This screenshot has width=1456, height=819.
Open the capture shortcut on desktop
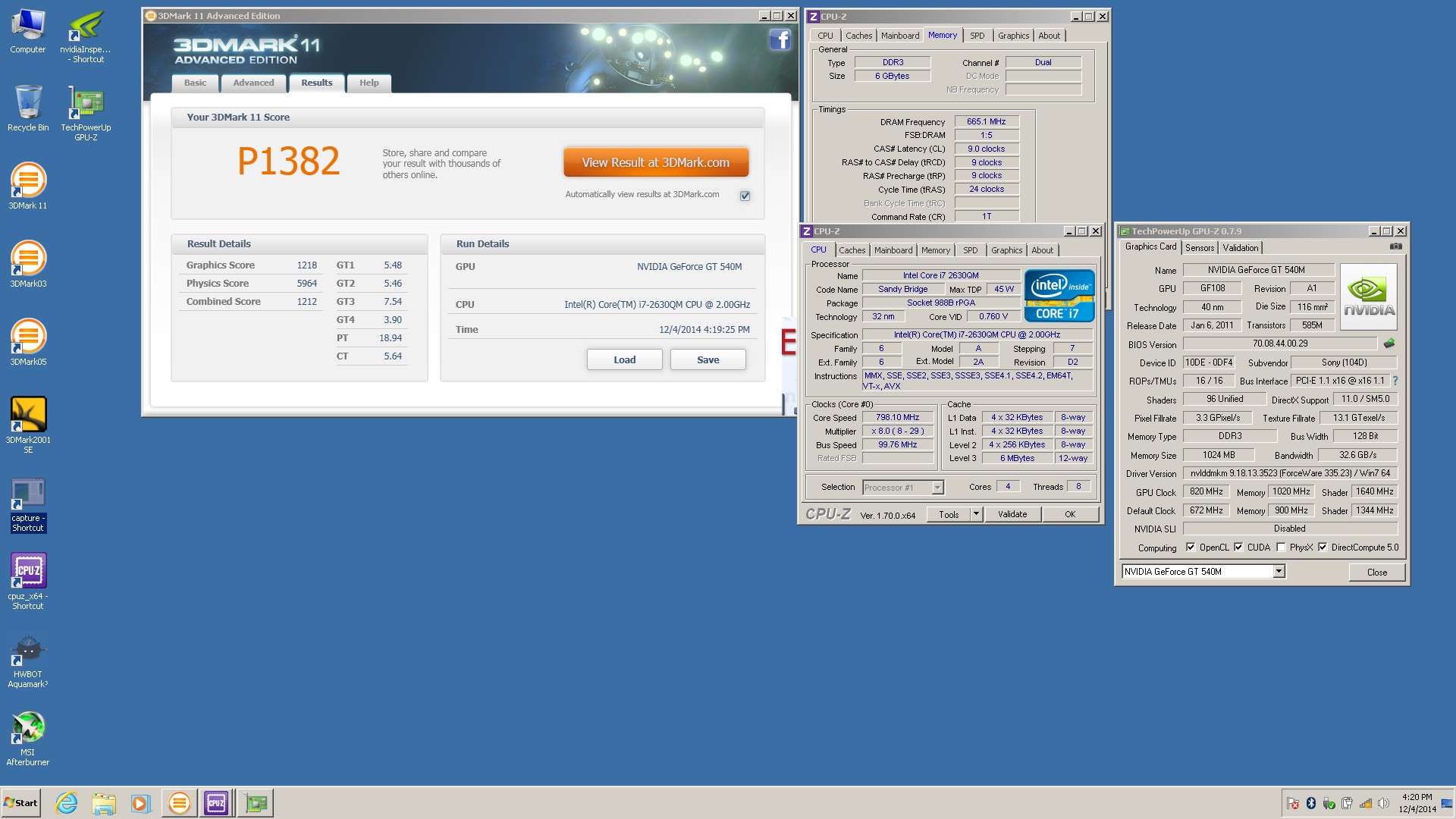tap(28, 504)
